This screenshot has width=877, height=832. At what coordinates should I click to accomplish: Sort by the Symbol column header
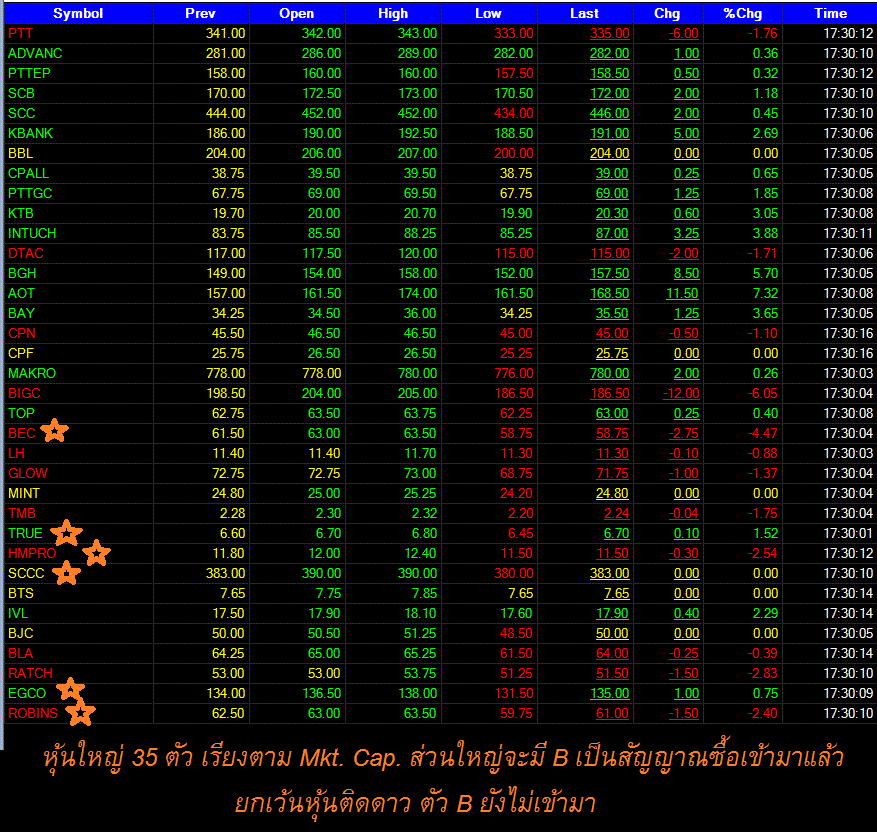click(78, 13)
